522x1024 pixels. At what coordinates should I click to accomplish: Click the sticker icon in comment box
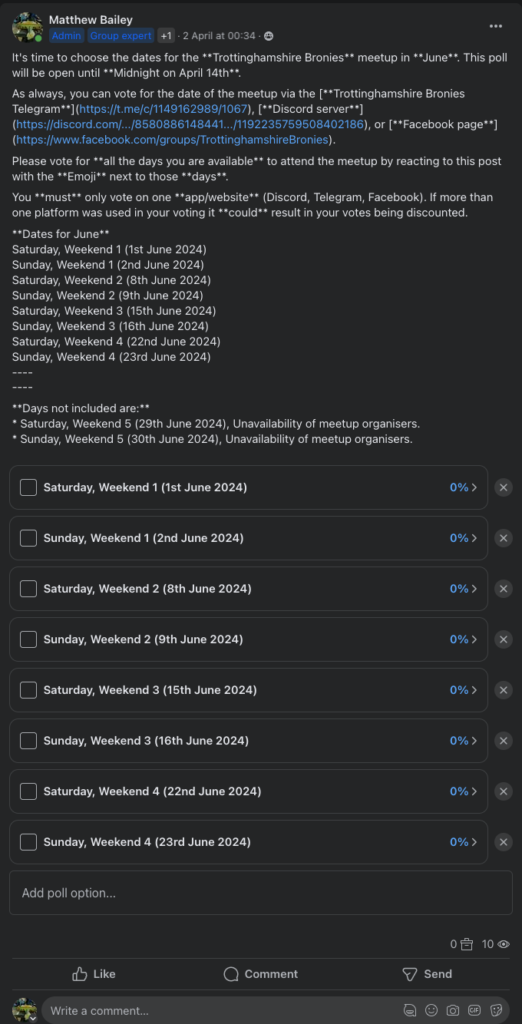[496, 1010]
